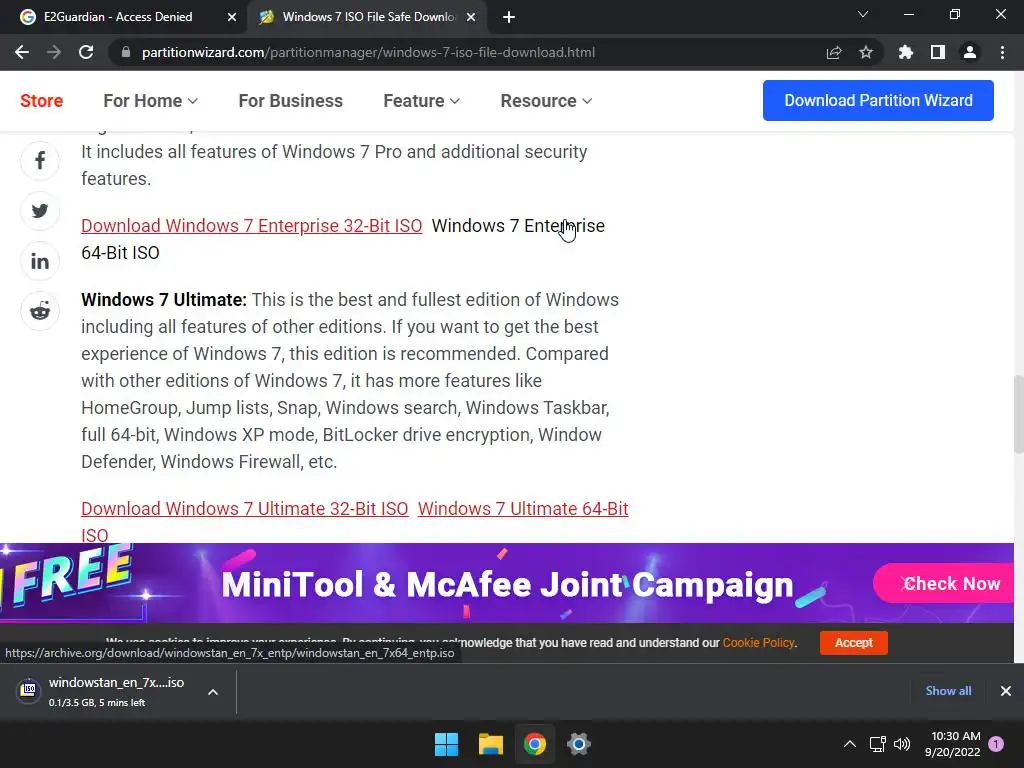Expand the Resource menu
Screen dimensions: 1024x768
pyautogui.click(x=546, y=101)
